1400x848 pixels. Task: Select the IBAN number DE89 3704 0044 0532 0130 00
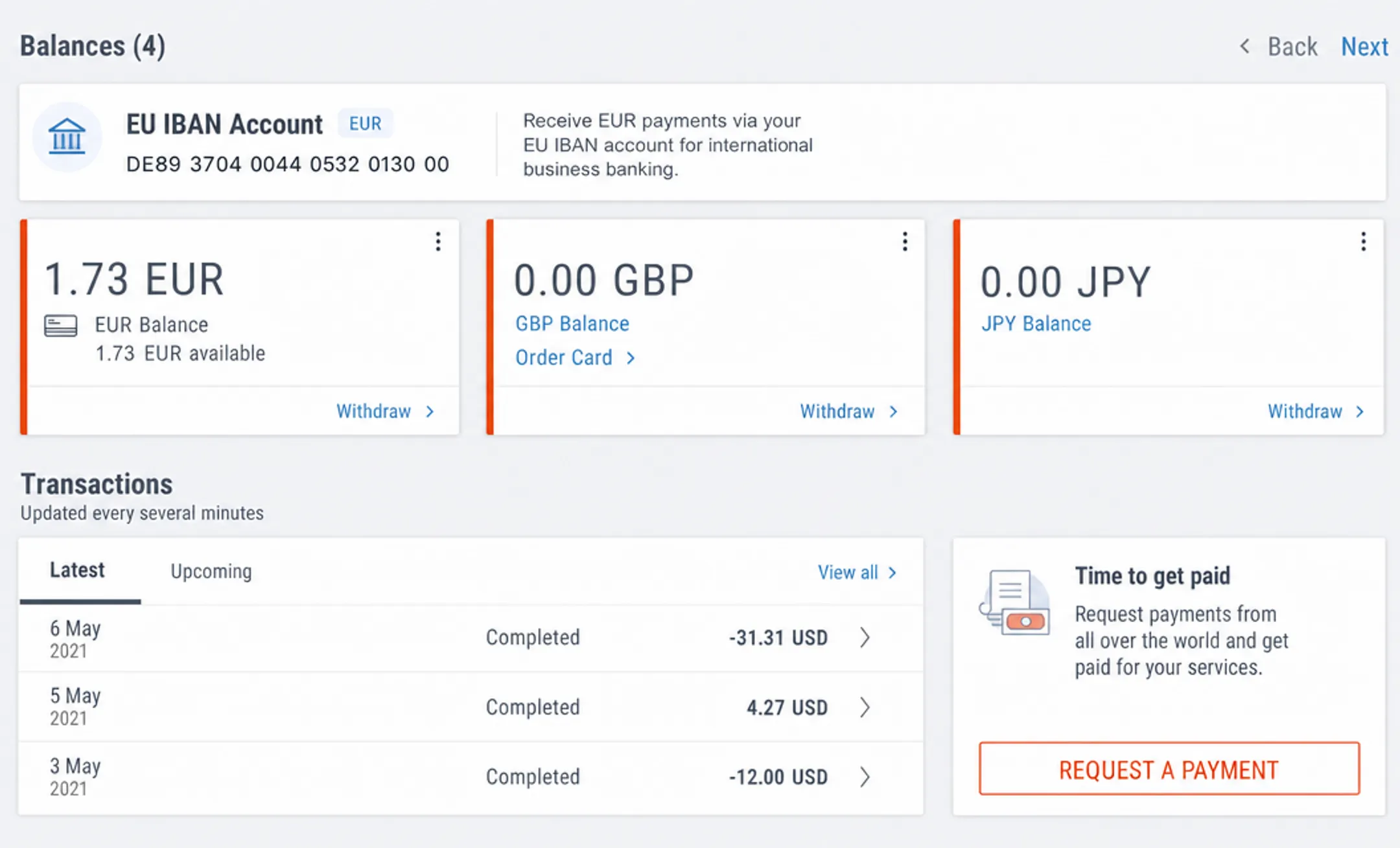(287, 165)
